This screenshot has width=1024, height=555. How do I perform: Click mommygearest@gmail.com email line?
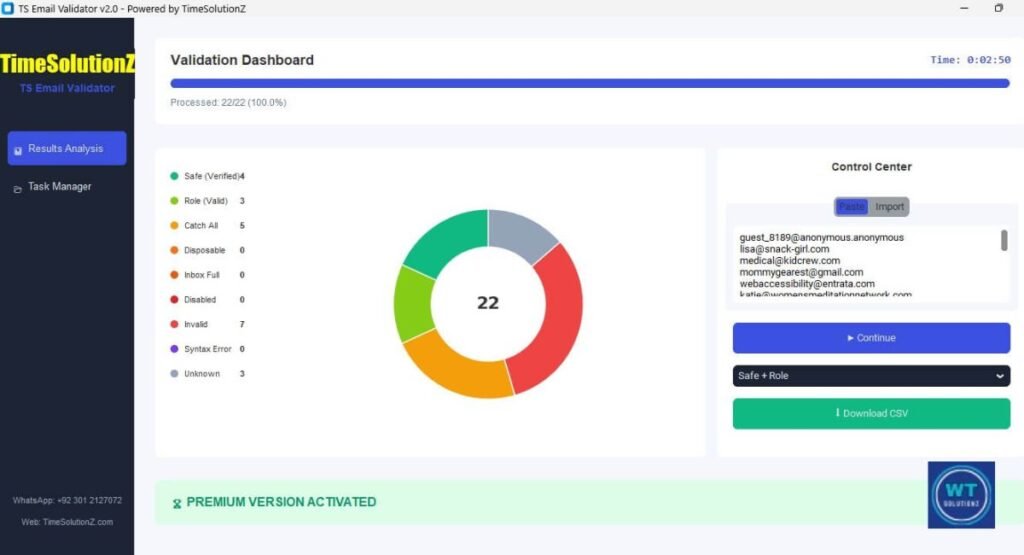point(801,272)
